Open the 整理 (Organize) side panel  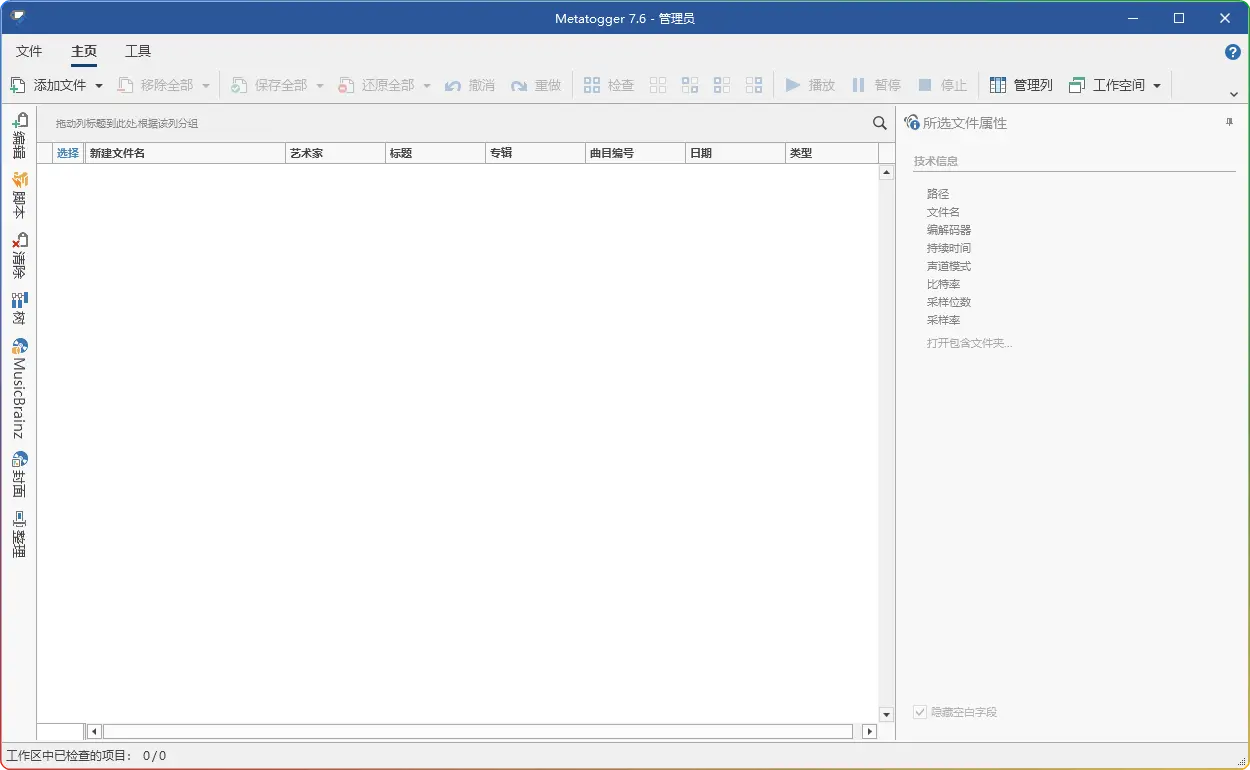pyautogui.click(x=18, y=534)
